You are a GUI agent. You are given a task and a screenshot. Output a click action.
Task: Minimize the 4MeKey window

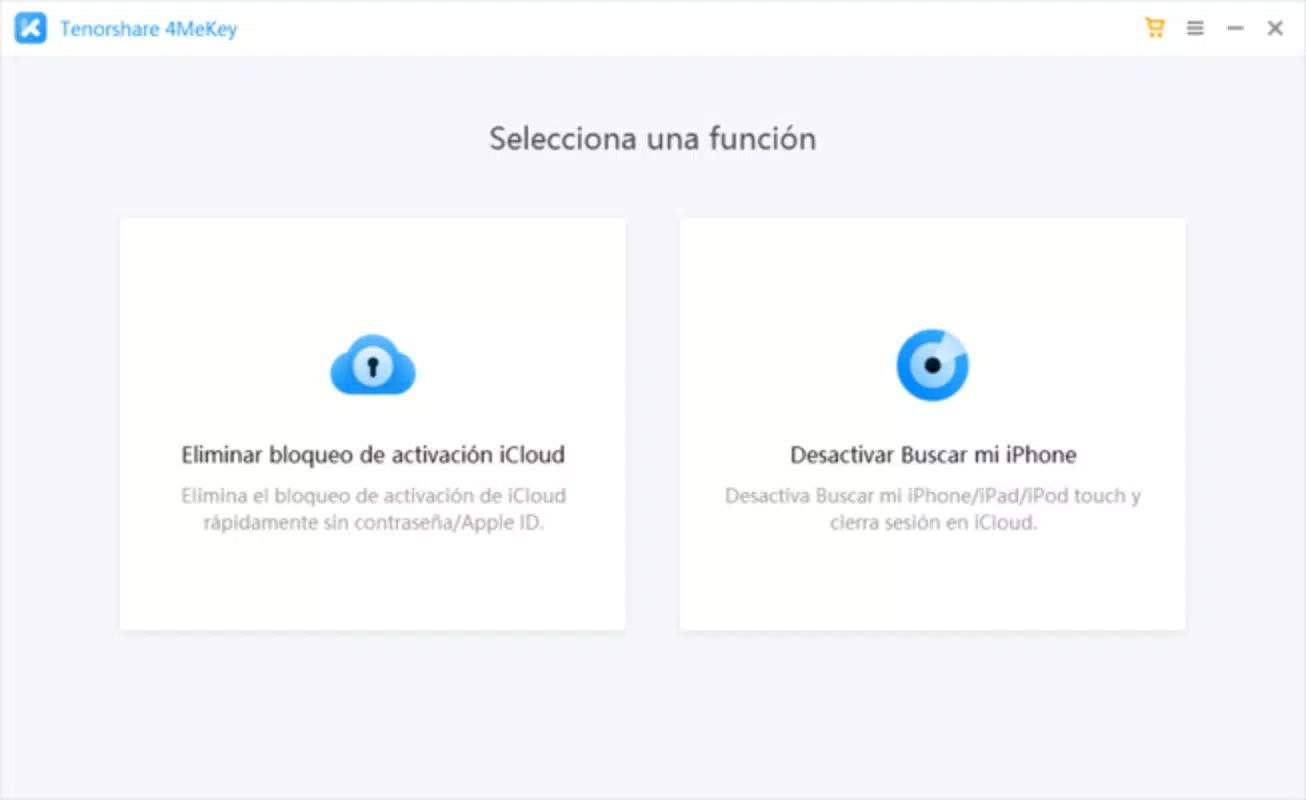[1235, 29]
